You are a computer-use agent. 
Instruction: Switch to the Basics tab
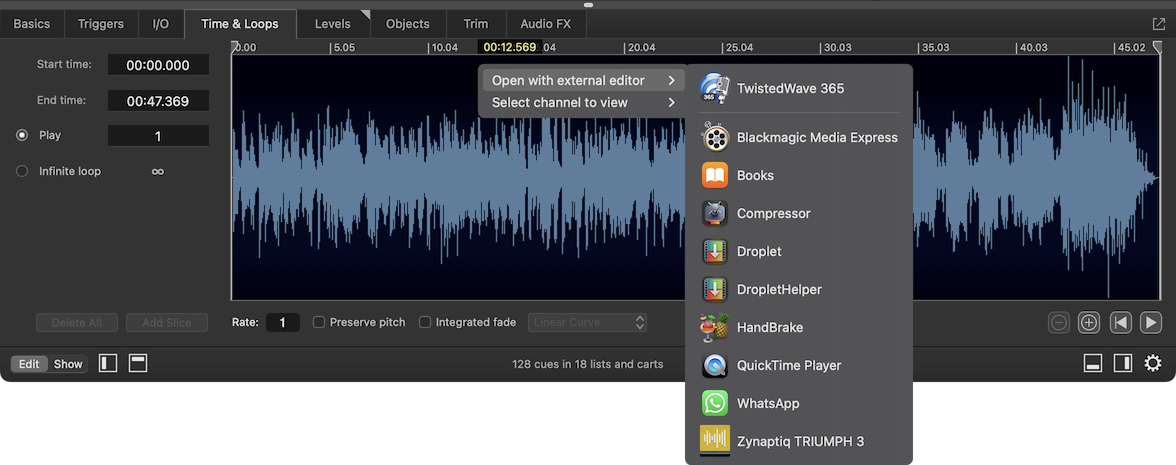coord(32,24)
